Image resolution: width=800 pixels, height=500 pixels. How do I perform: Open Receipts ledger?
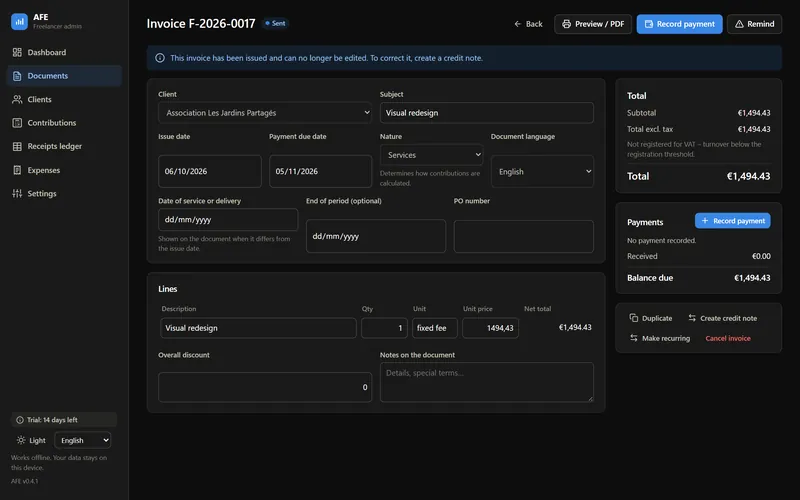point(64,146)
